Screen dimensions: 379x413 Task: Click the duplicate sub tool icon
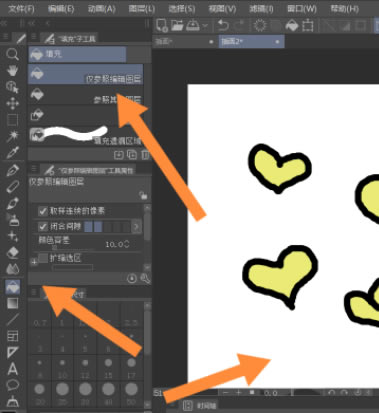(132, 155)
